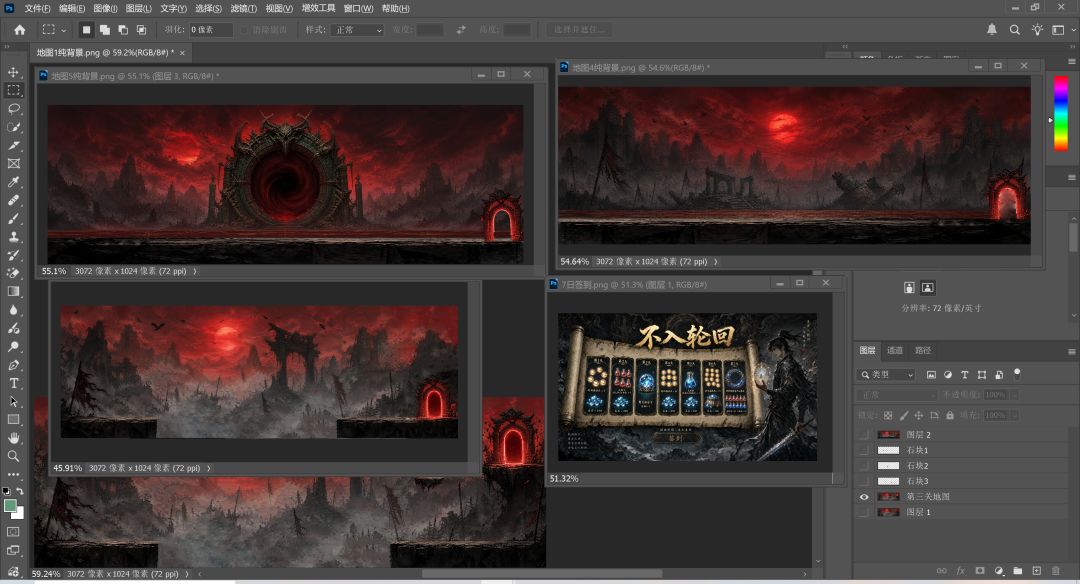Hide the 第三关地图 layer
Viewport: 1080px width, 584px height.
tap(864, 497)
